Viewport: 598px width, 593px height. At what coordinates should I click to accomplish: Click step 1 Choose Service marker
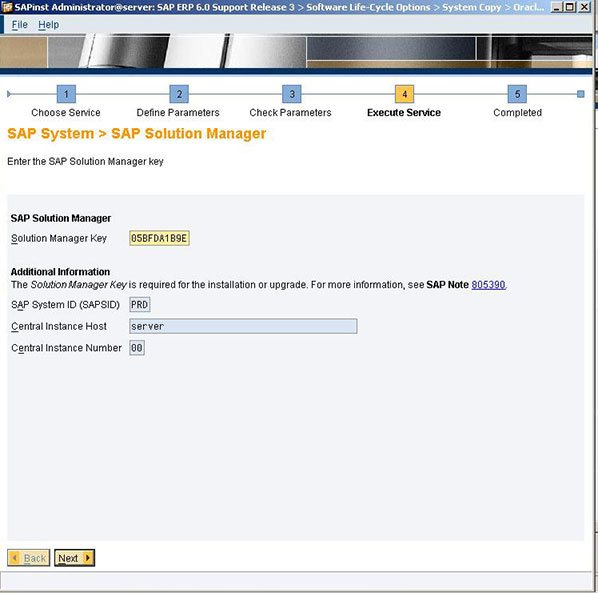pos(66,94)
